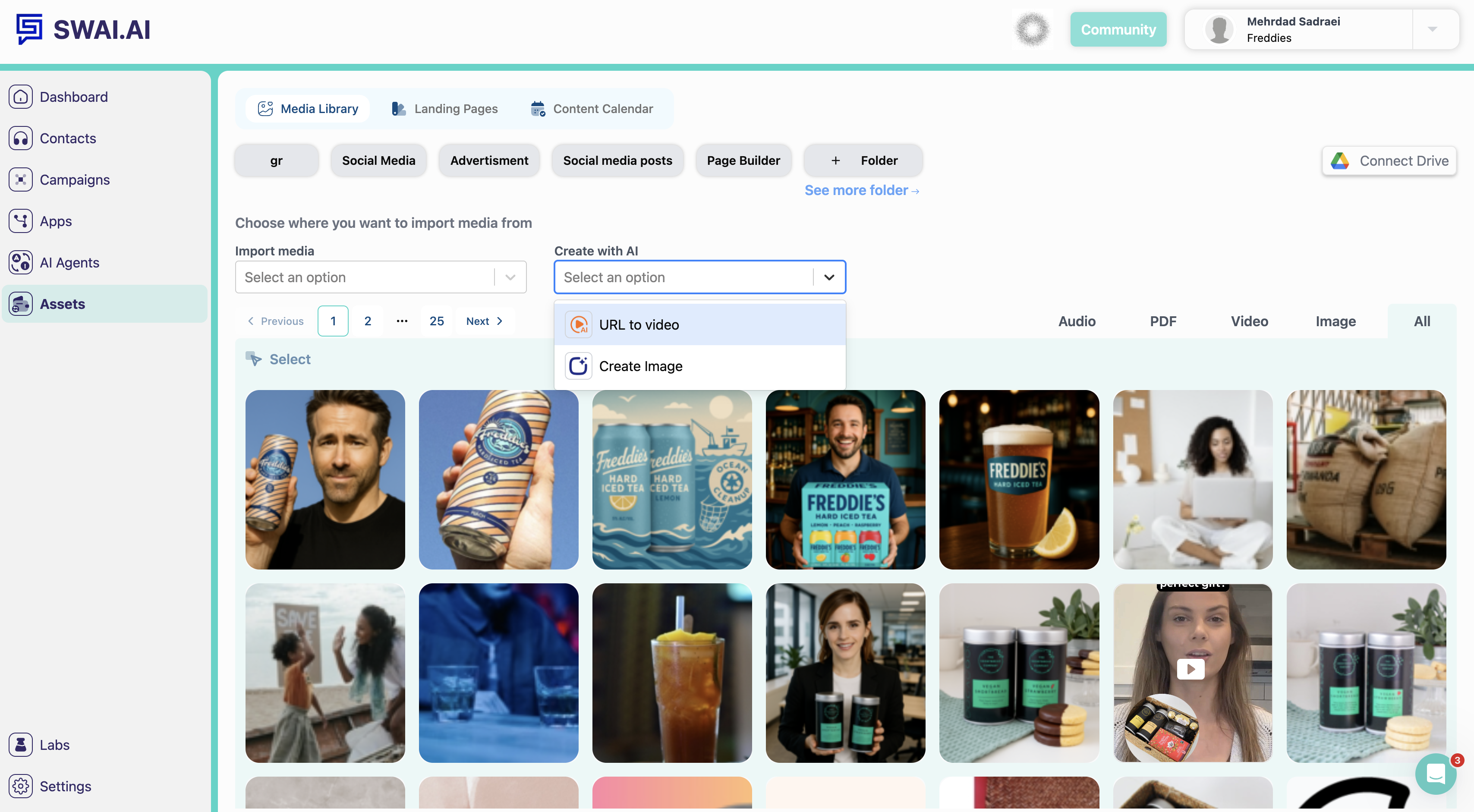Open the blue drinking glasses image

tap(498, 673)
